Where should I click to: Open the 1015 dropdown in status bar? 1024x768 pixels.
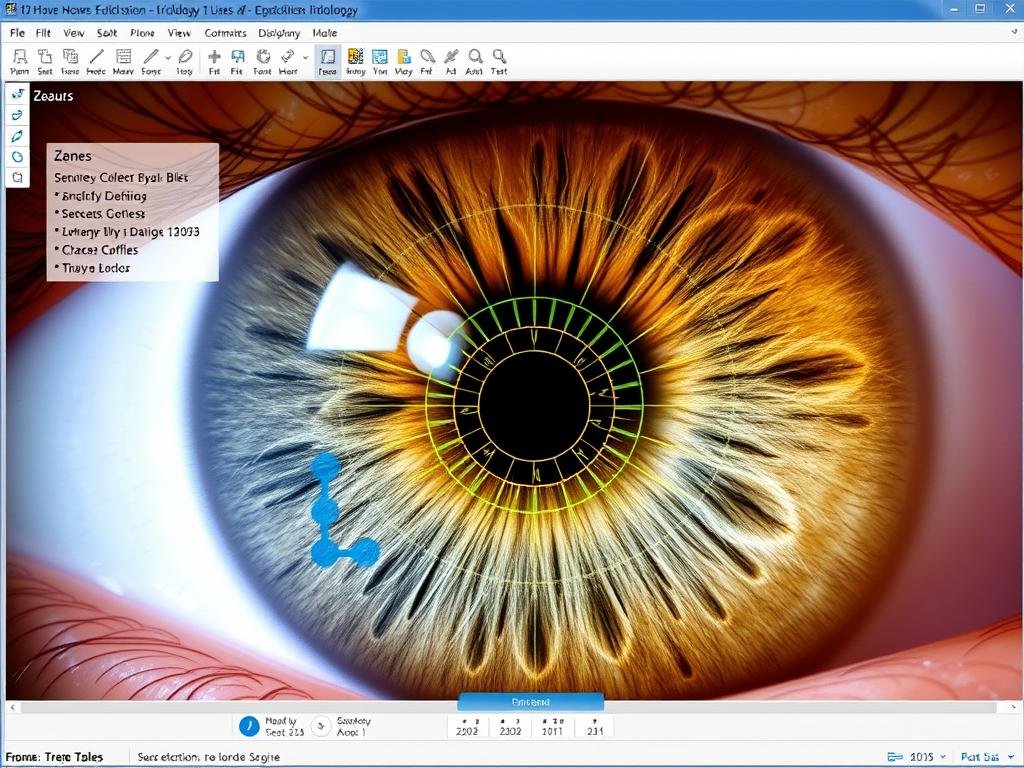943,757
